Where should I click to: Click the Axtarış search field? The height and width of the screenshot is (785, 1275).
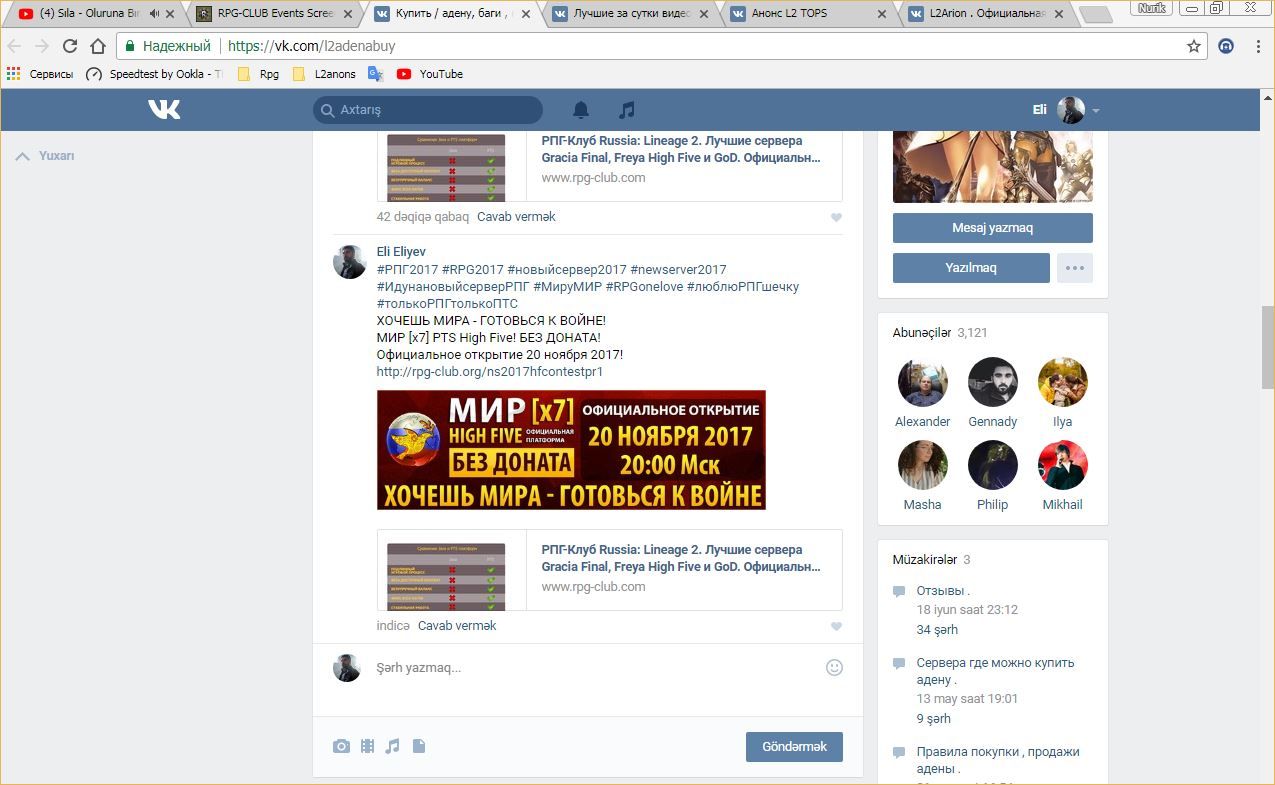428,110
